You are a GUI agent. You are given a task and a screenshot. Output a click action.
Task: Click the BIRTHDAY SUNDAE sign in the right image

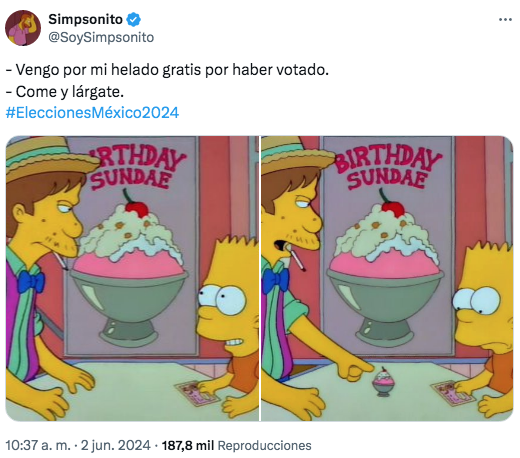[388, 168]
